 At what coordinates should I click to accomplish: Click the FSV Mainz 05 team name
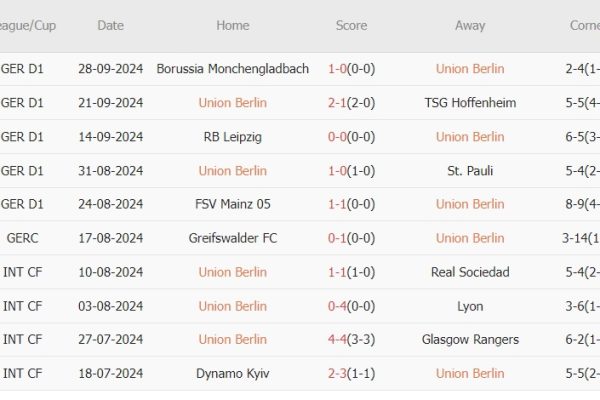[233, 204]
